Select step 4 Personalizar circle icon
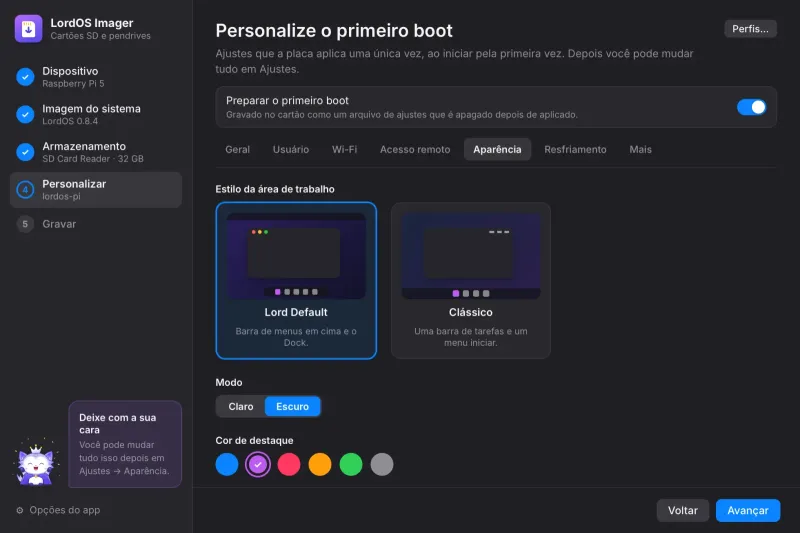800x533 pixels. click(x=25, y=190)
